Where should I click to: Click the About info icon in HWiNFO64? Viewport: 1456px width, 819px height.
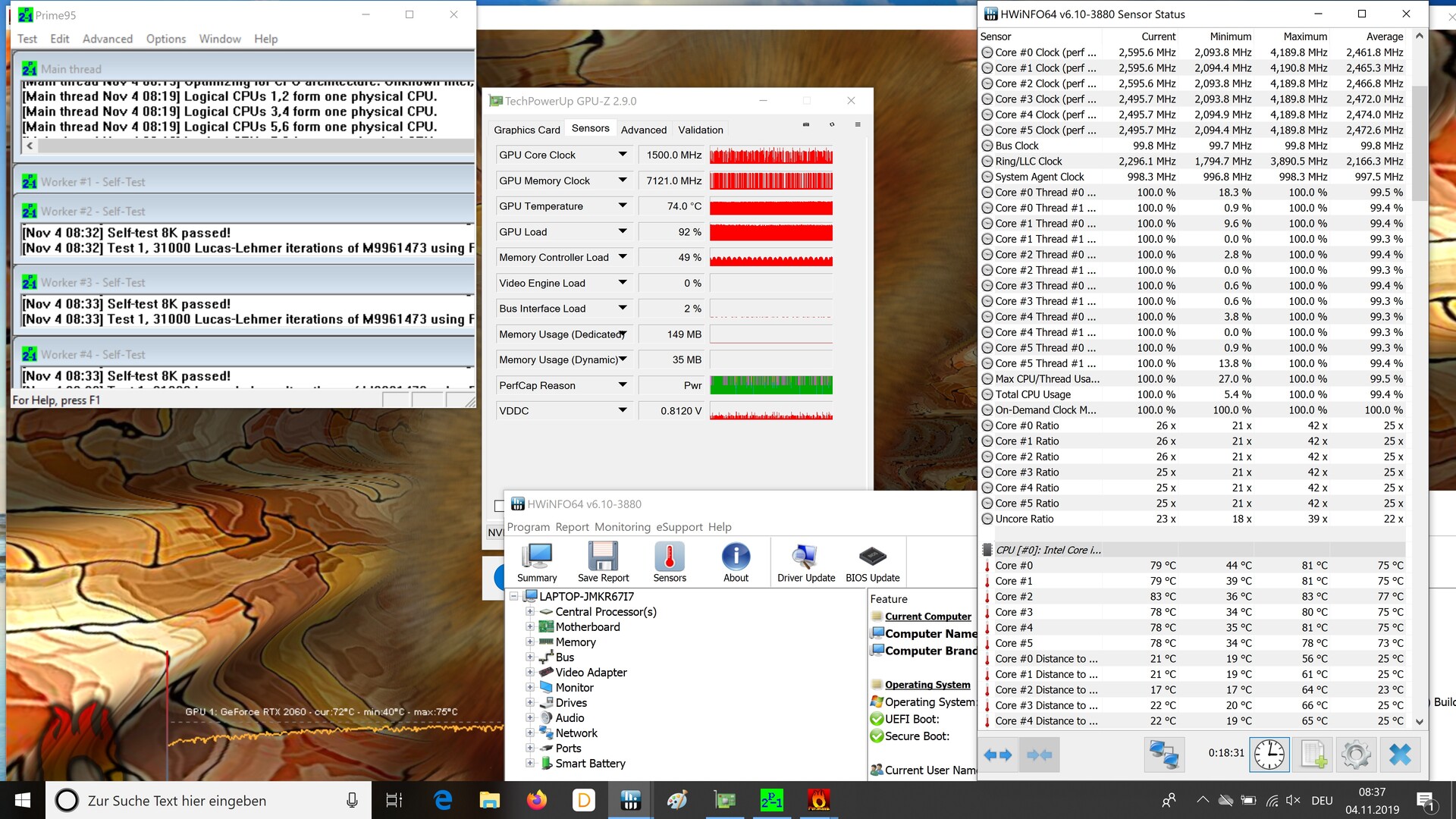click(x=736, y=562)
